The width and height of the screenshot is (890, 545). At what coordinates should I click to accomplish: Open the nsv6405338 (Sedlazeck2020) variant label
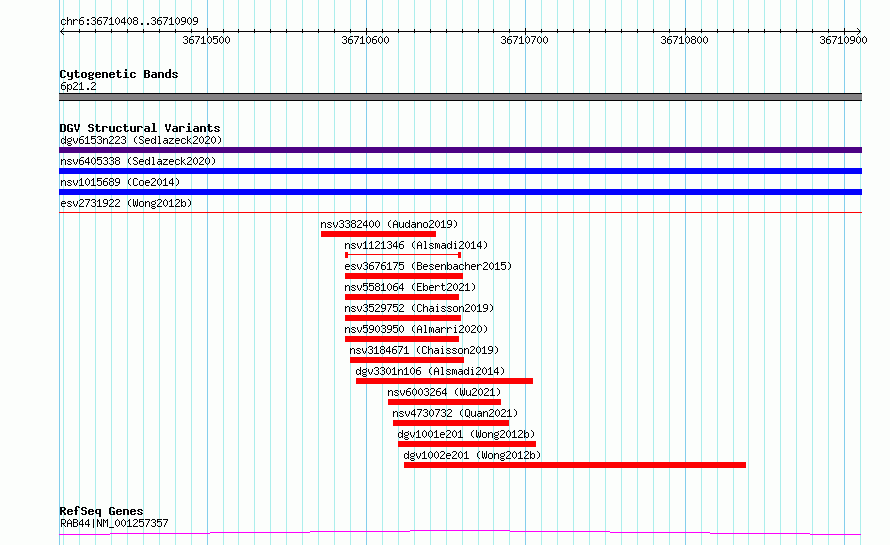[x=138, y=161]
